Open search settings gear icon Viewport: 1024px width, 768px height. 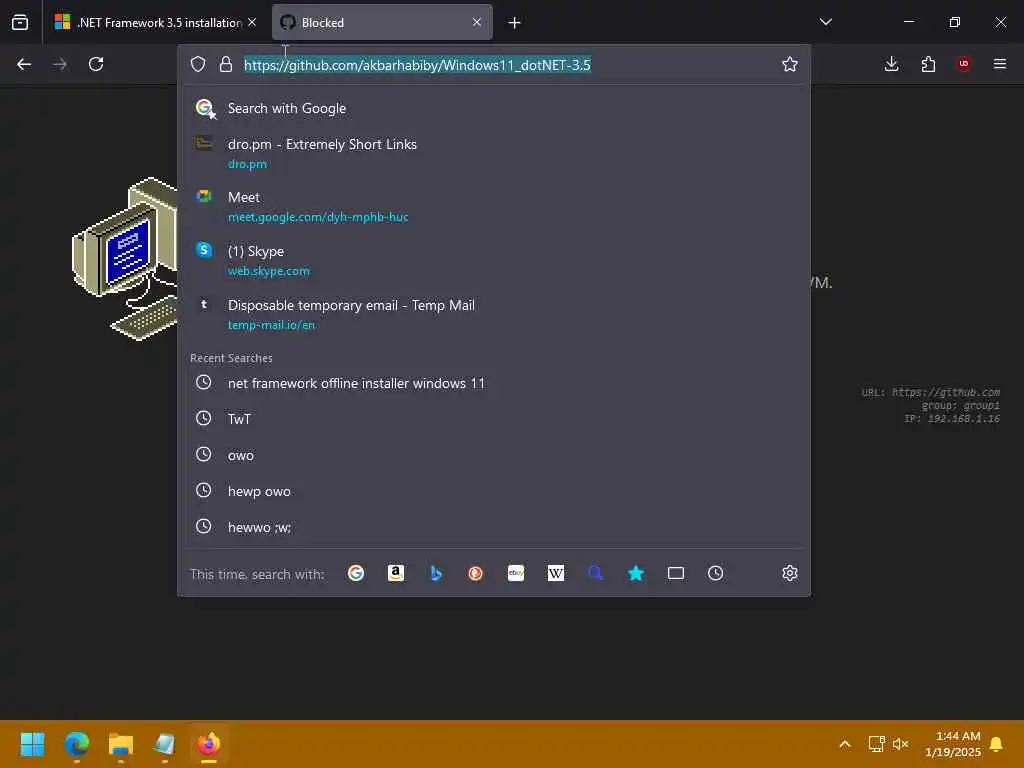coord(790,573)
